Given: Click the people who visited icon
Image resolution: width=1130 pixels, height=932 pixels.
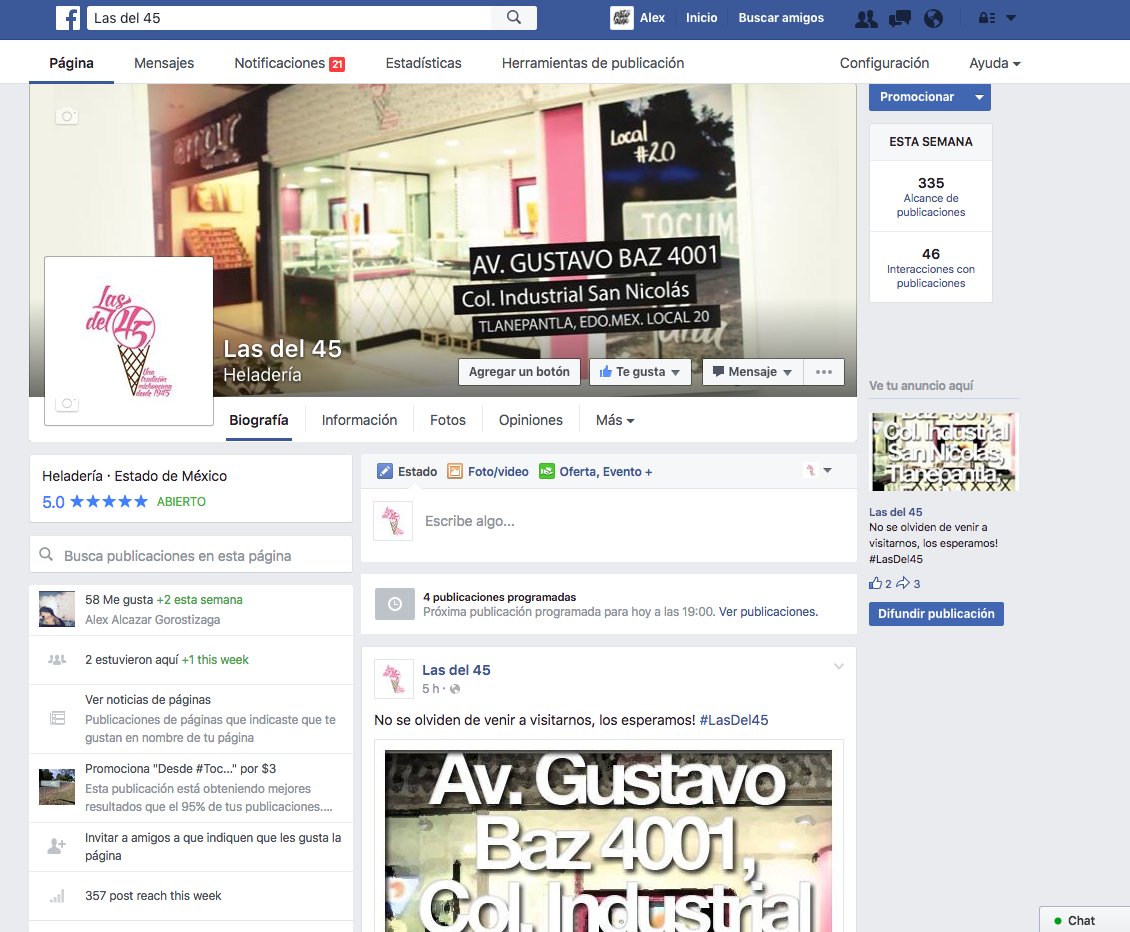Looking at the screenshot, I should pos(57,660).
